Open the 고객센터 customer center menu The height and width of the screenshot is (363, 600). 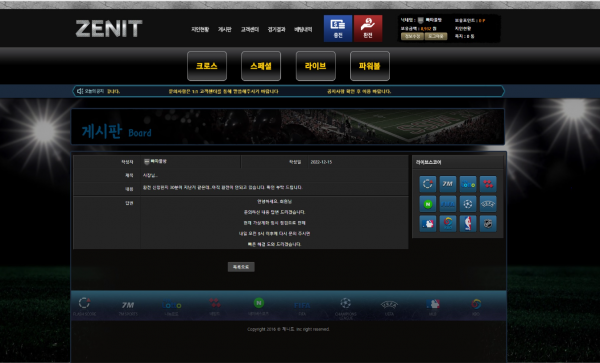point(250,29)
